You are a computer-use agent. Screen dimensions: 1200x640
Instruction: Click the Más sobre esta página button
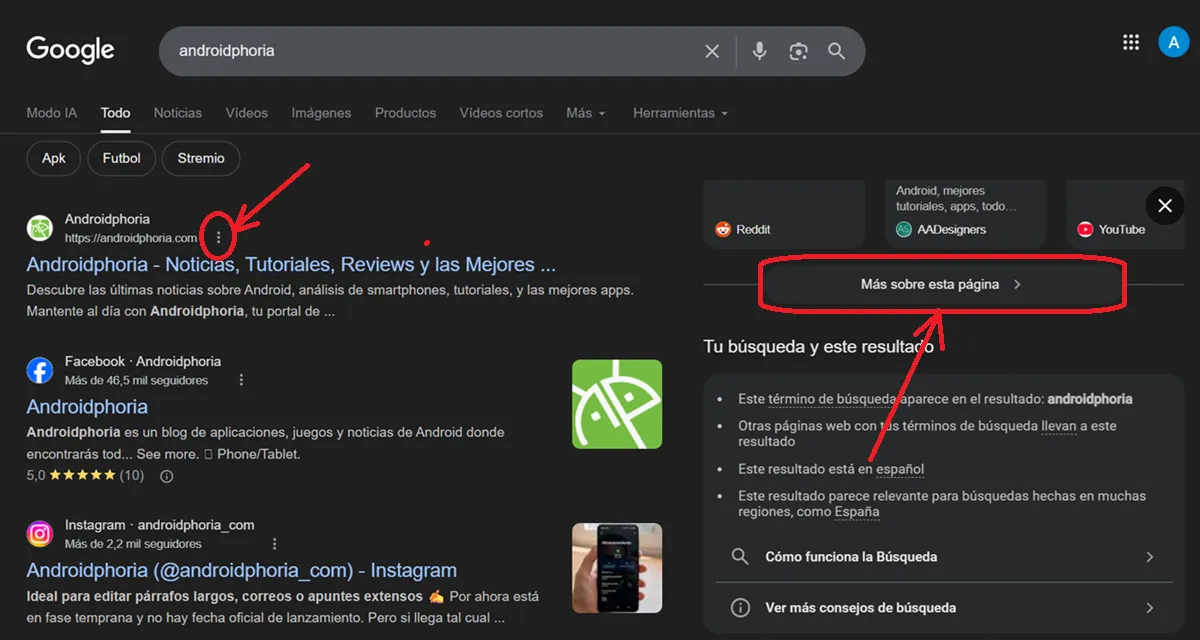tap(942, 284)
